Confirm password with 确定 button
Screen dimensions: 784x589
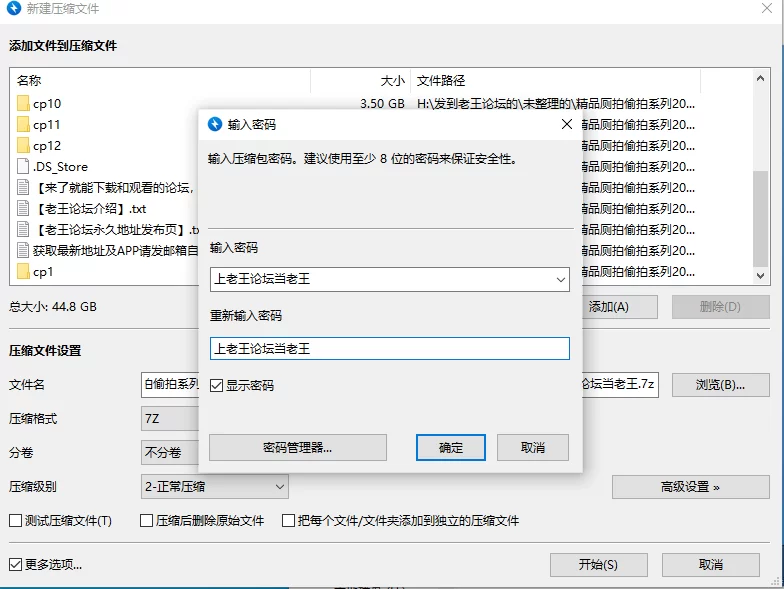click(450, 448)
